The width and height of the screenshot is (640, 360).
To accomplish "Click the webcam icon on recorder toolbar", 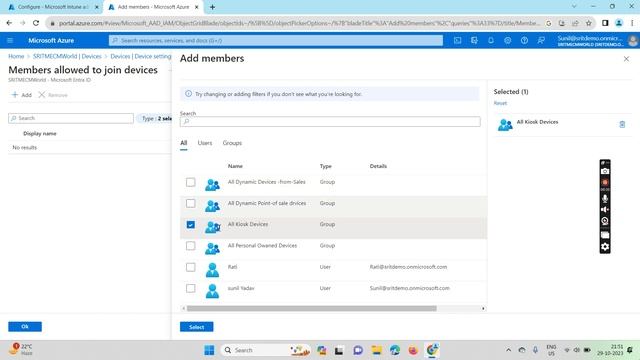I will [605, 221].
